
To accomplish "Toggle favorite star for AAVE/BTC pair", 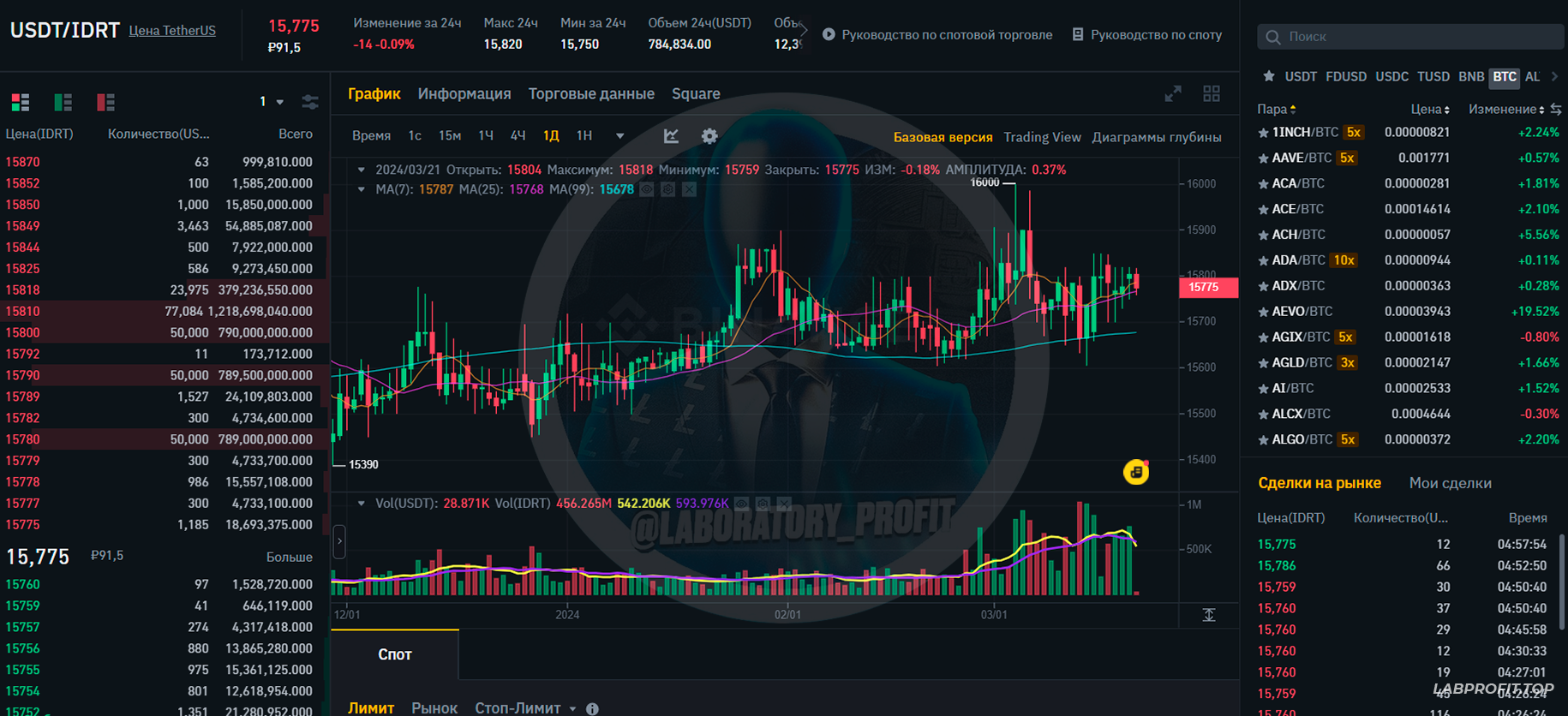I will point(1263,158).
